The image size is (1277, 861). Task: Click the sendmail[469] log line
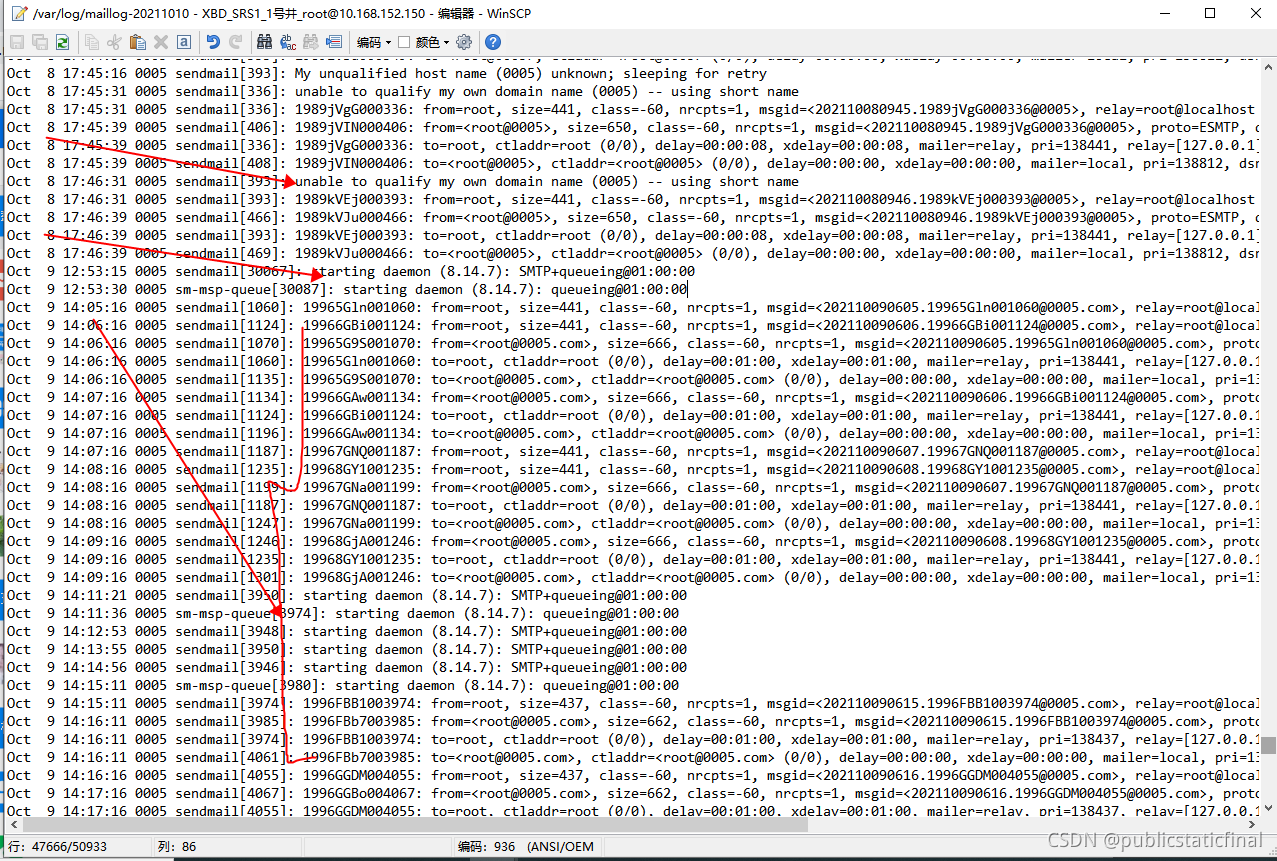click(x=632, y=253)
